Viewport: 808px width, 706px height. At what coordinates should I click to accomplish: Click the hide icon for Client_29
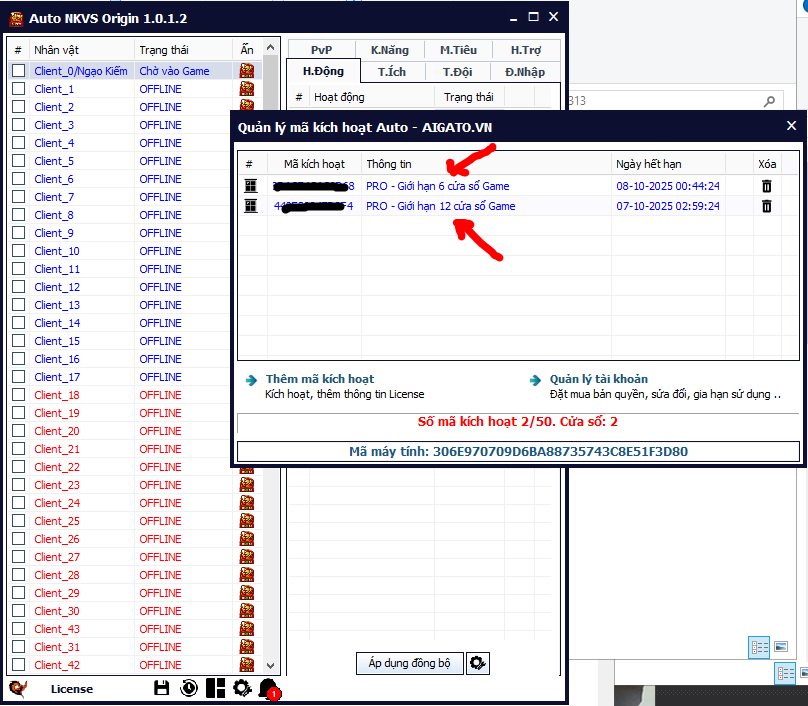247,593
